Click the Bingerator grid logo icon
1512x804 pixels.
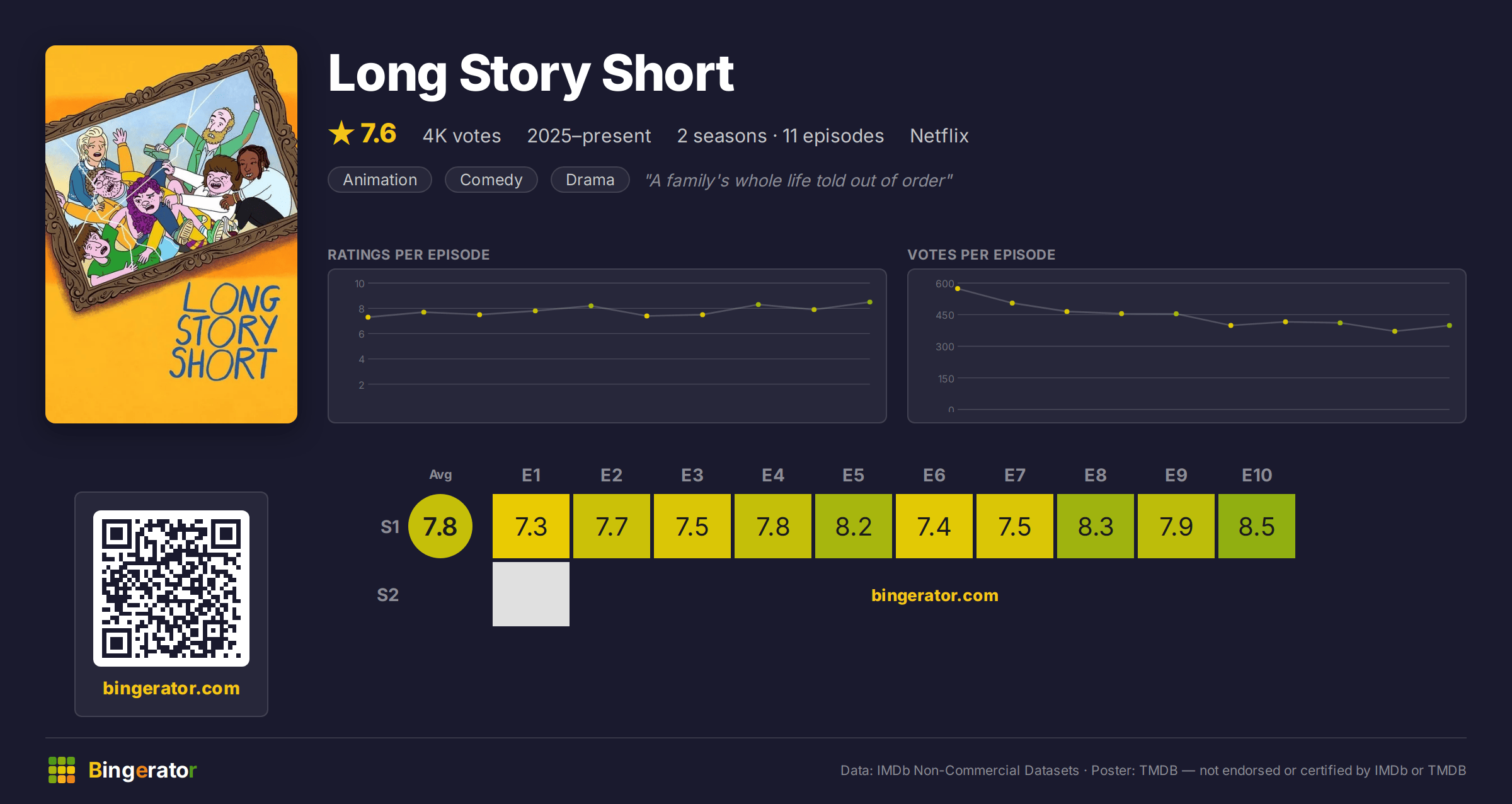pos(62,770)
